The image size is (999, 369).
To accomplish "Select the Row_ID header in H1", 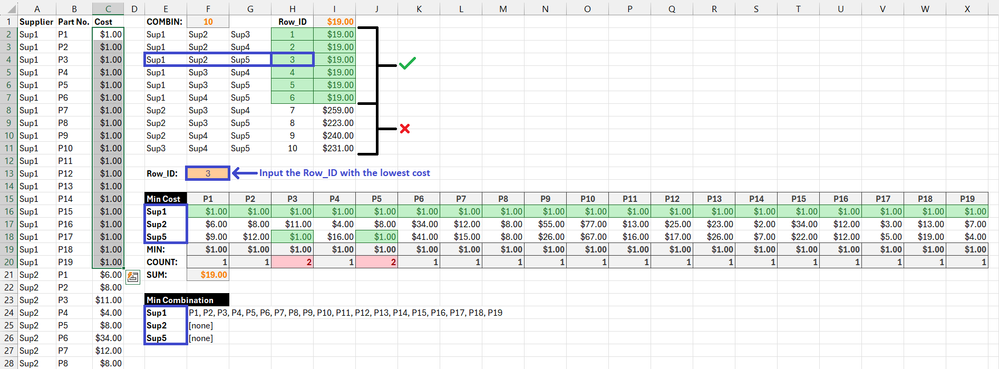I will tap(292, 21).
